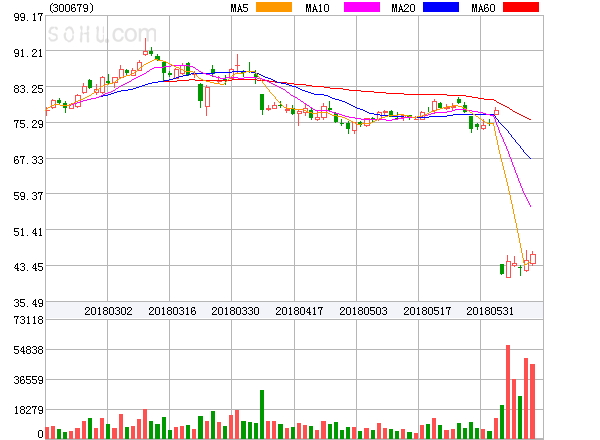Click the last red candlestick near 43.45
This screenshot has height=440, width=600.
(x=533, y=259)
